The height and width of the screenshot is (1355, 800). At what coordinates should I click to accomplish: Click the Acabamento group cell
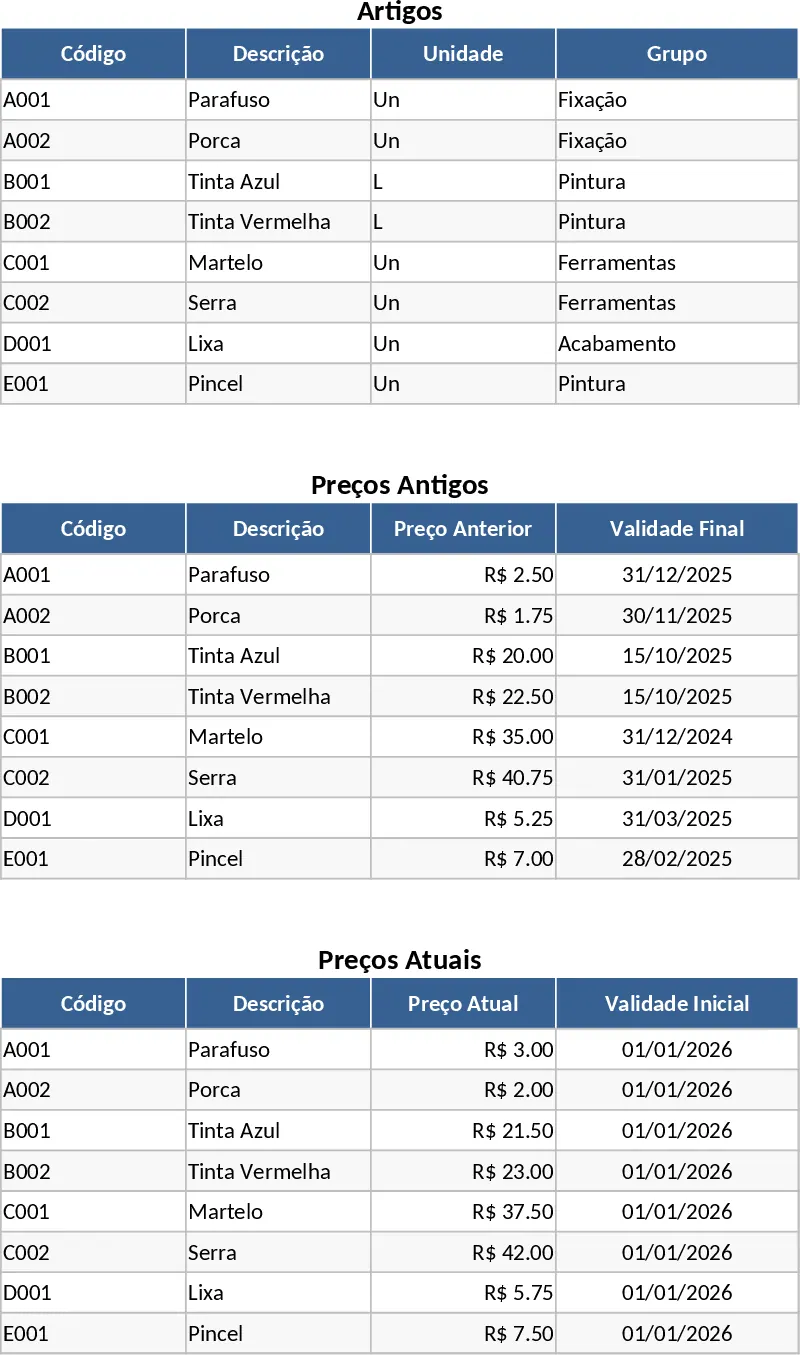617,344
